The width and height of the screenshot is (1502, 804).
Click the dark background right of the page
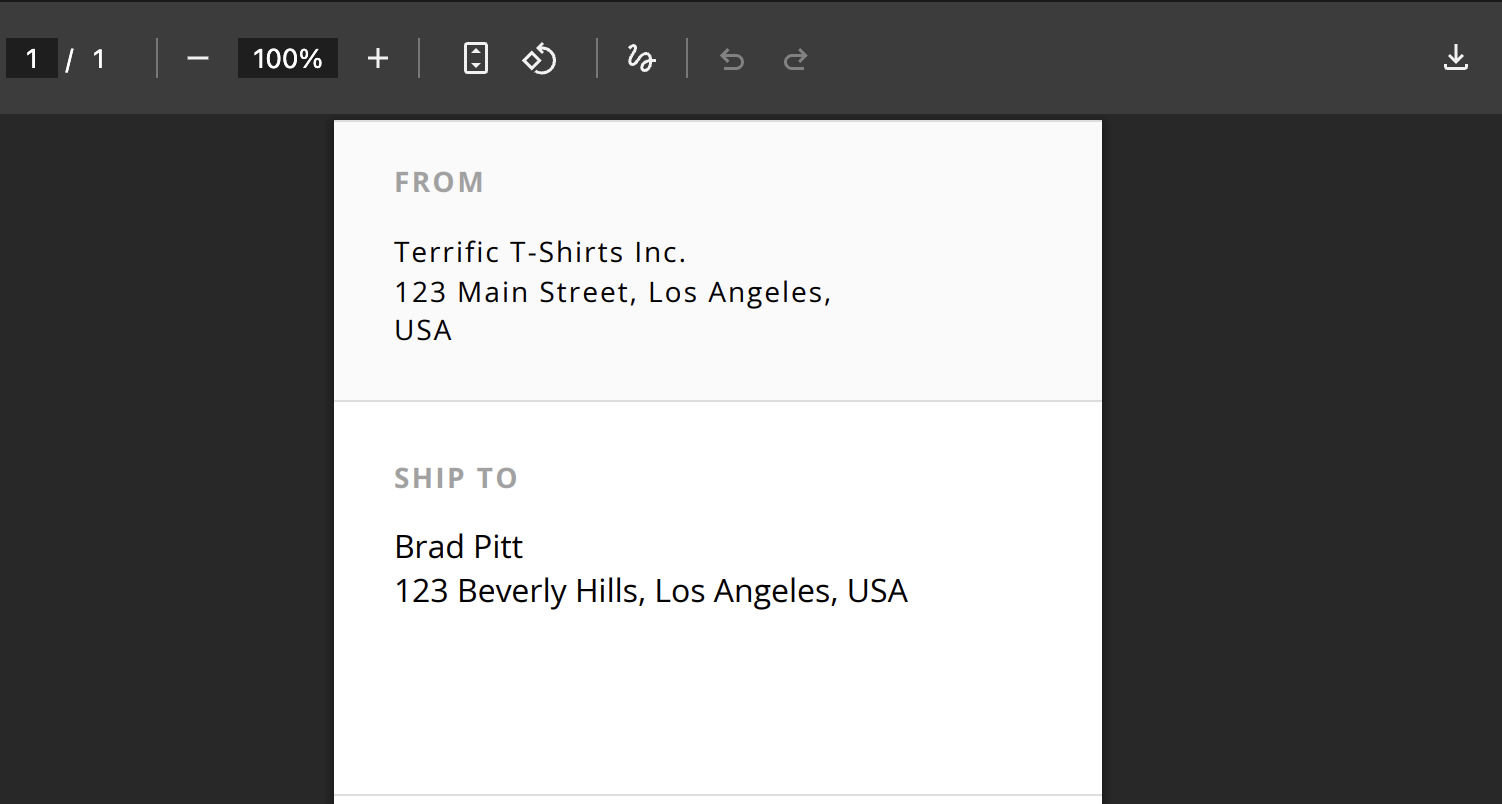(x=1300, y=450)
